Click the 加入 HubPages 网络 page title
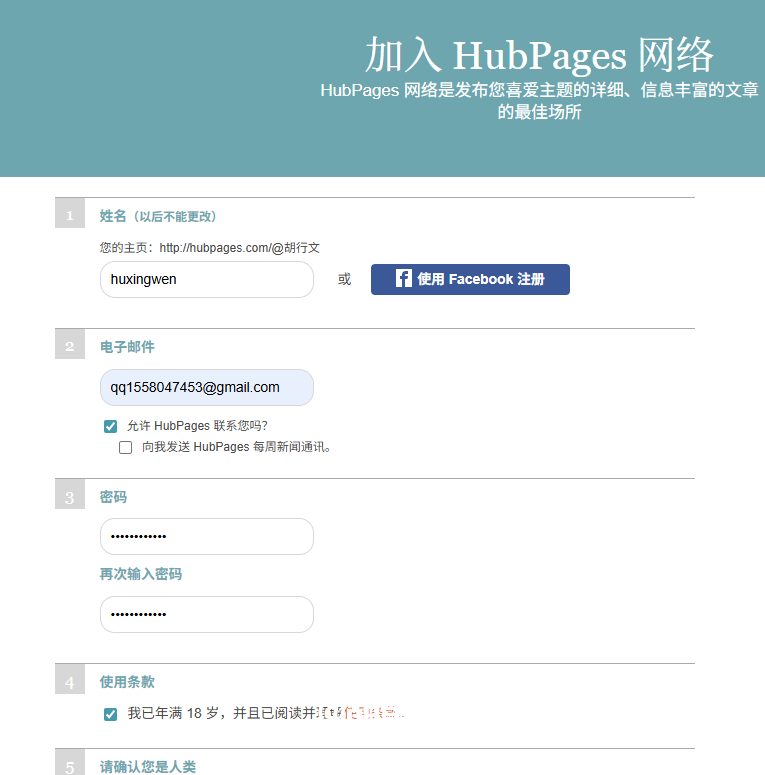This screenshot has width=765, height=775. tap(539, 55)
